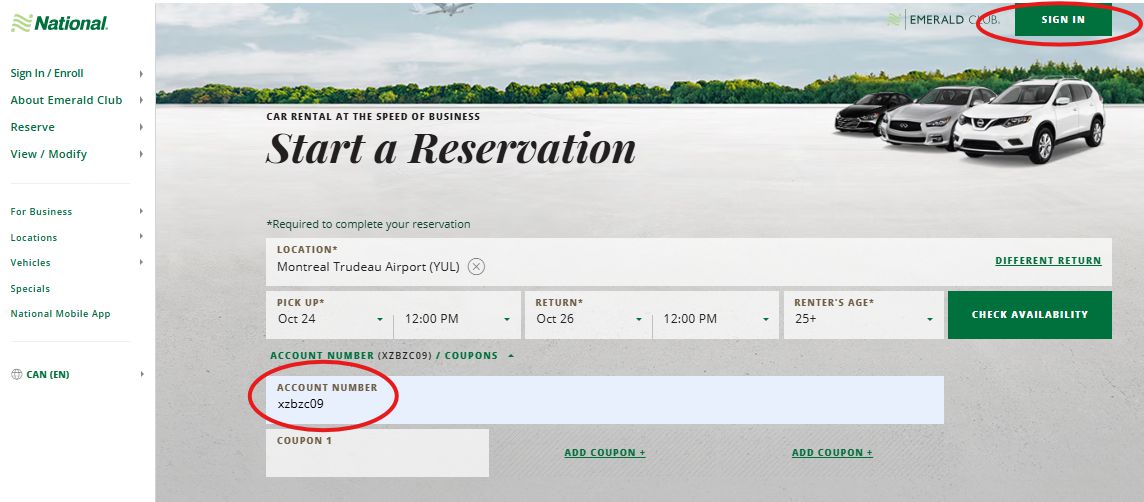This screenshot has width=1144, height=502.
Task: Click the globe icon beside CAN (EN)
Action: 17,374
